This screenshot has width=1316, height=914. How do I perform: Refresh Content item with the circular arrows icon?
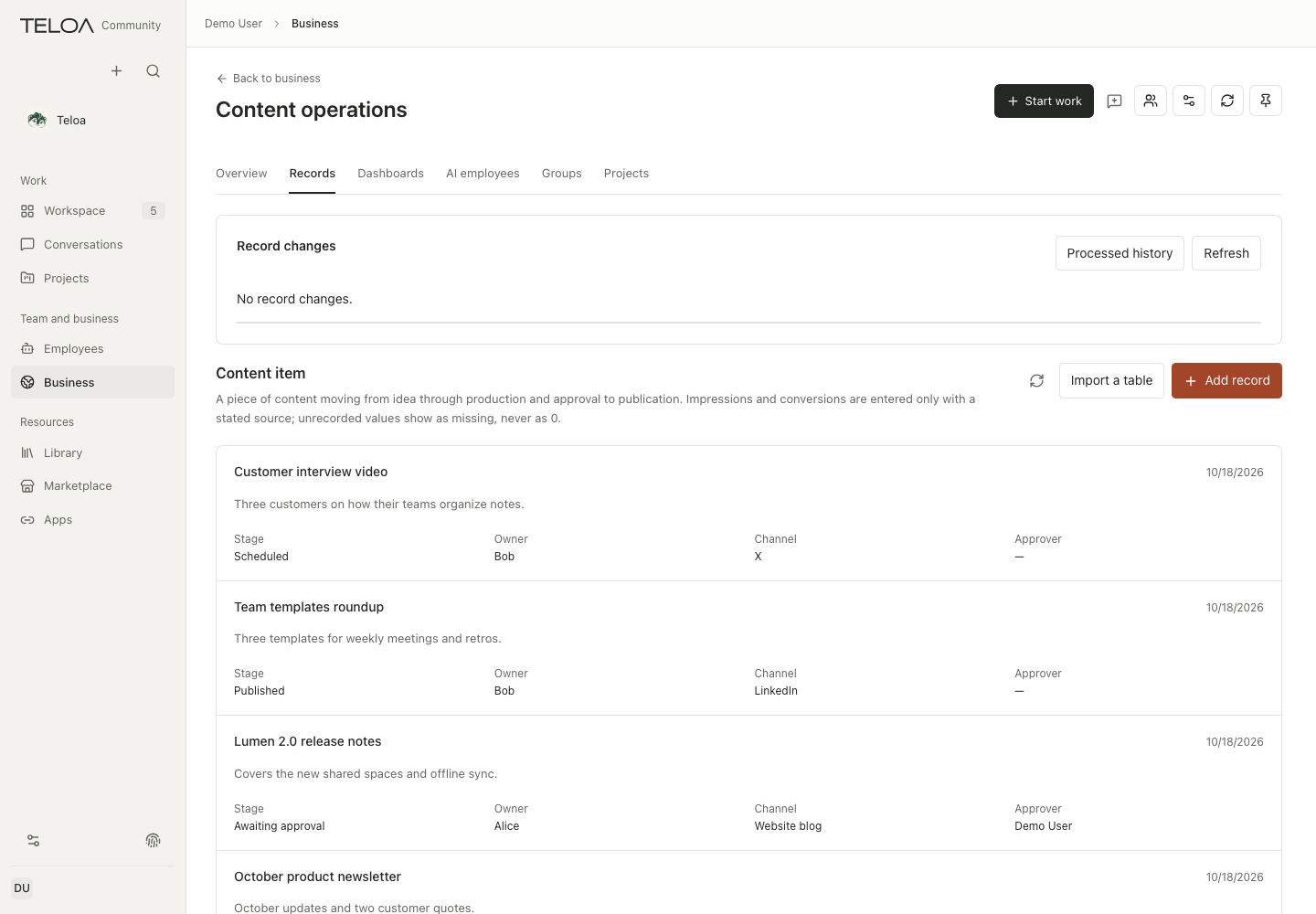tap(1036, 381)
